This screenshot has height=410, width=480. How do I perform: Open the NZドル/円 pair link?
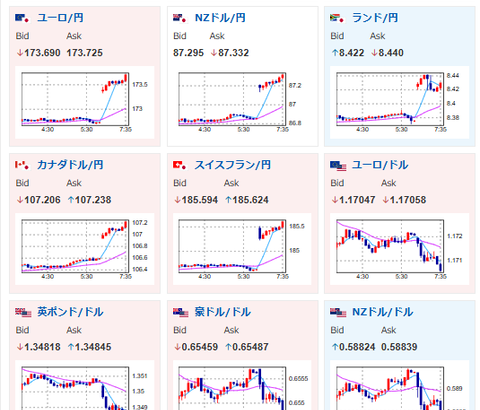[x=220, y=18]
